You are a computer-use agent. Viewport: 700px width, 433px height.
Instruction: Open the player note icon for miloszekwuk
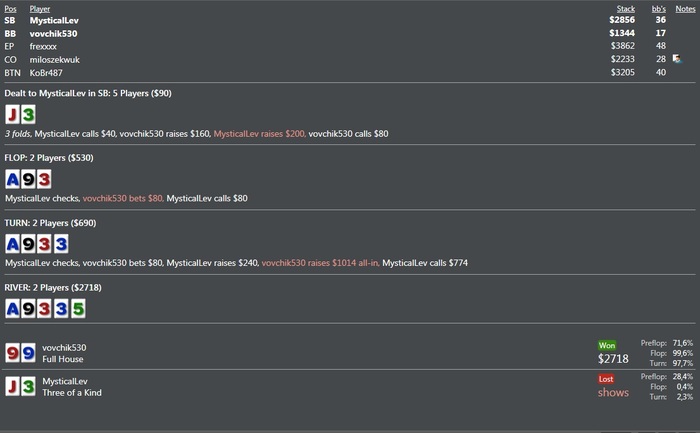[x=677, y=59]
